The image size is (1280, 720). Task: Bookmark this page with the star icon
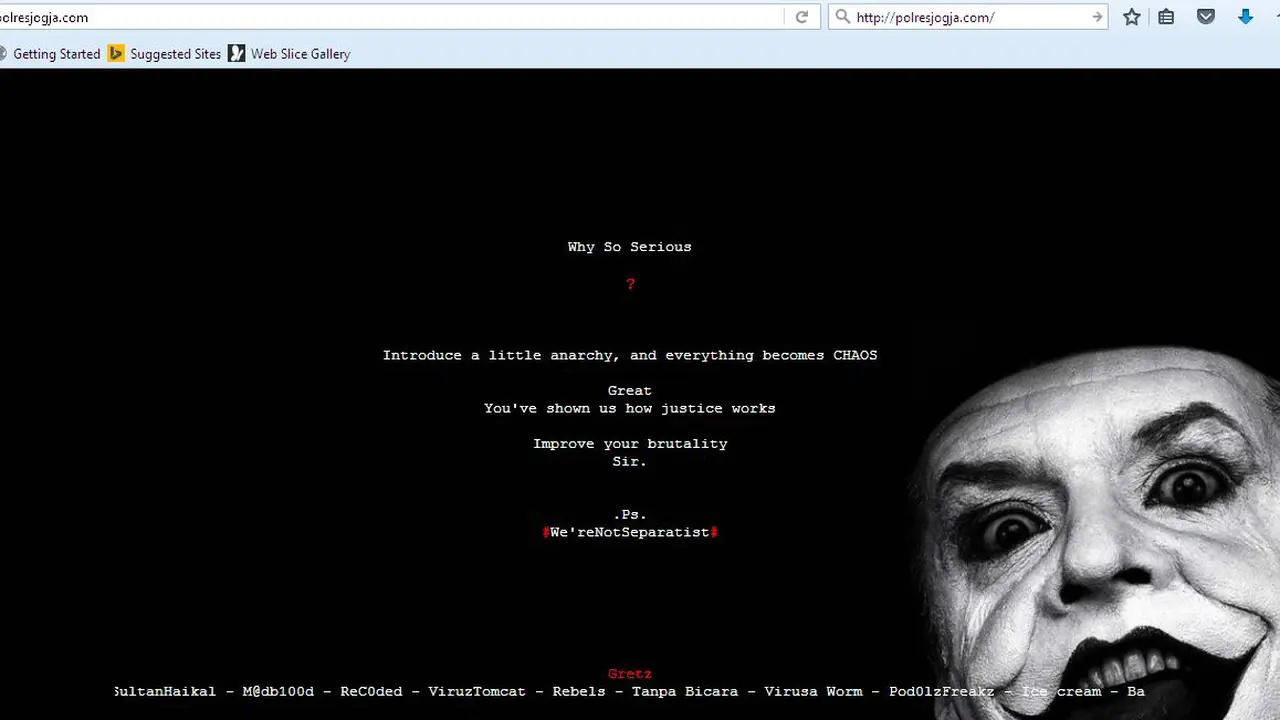(x=1131, y=17)
